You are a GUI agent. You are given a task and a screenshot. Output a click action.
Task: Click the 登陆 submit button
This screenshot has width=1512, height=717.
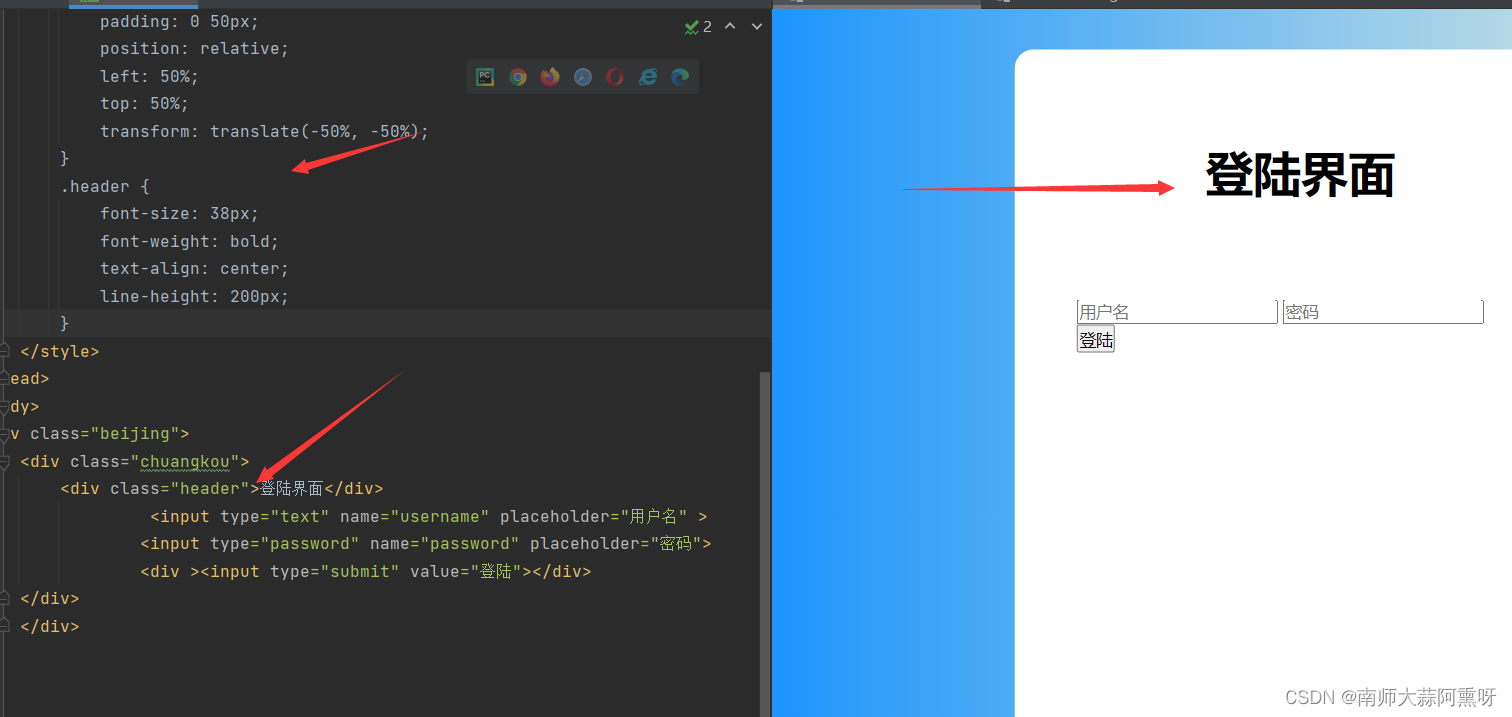pyautogui.click(x=1095, y=340)
